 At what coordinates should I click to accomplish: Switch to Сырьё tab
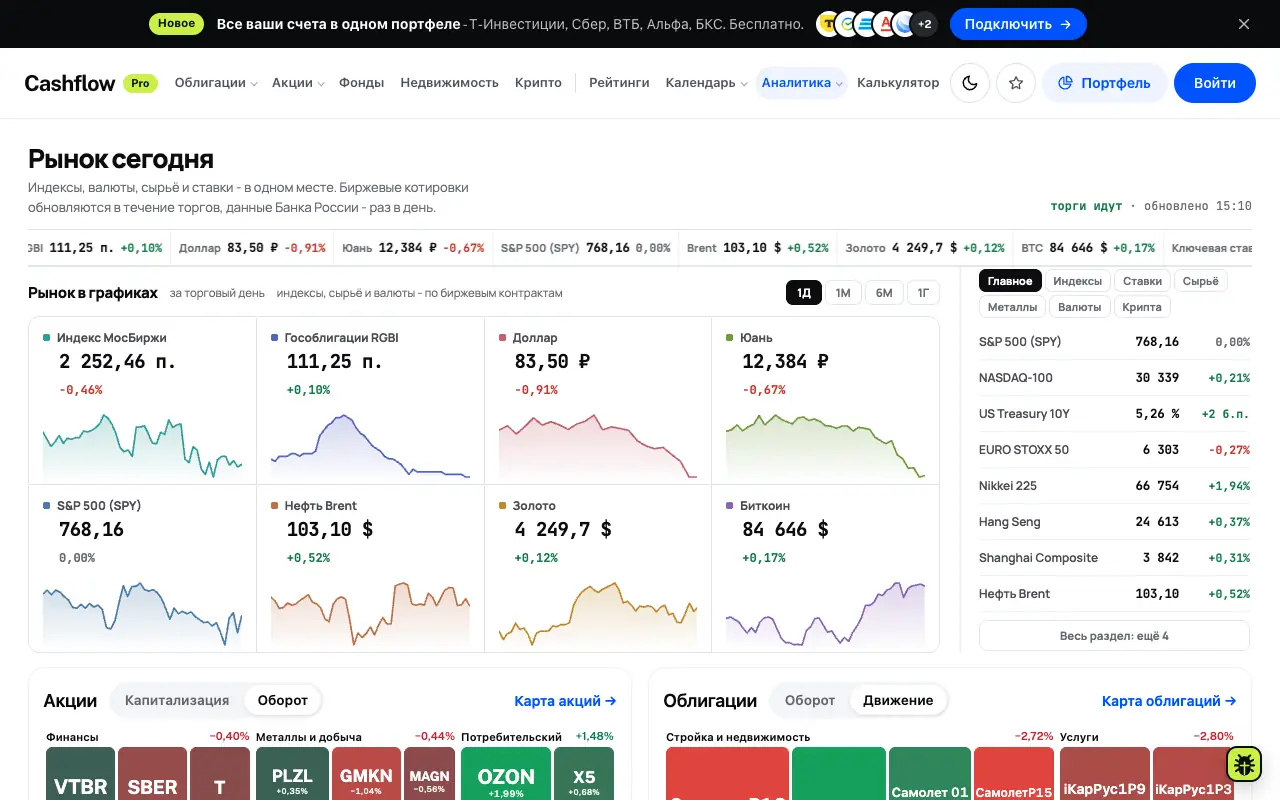point(1200,281)
